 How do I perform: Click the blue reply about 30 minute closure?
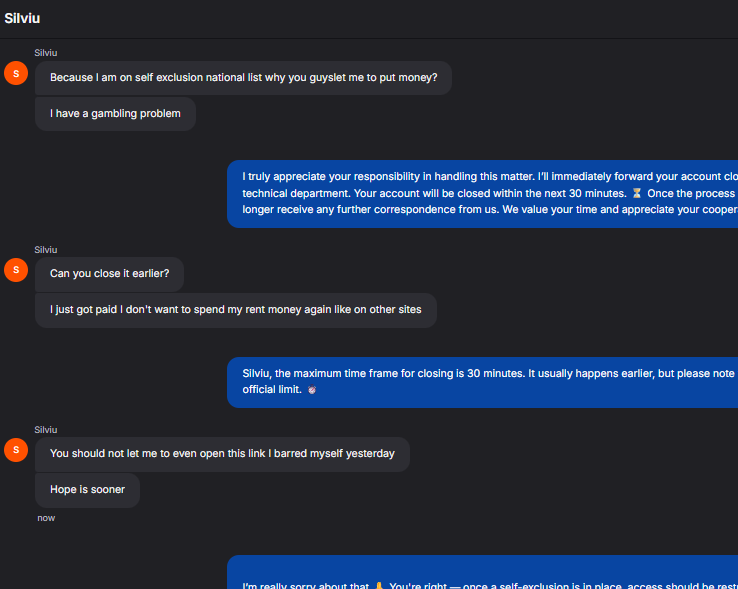tap(482, 194)
